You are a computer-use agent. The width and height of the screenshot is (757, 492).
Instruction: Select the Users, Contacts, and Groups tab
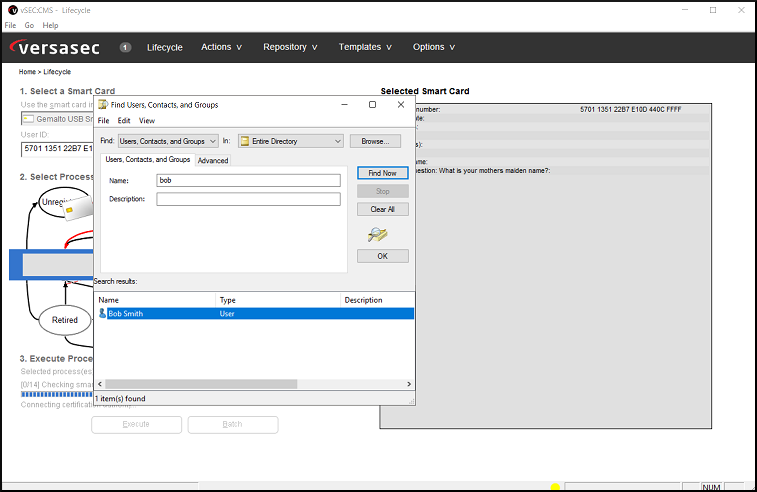pyautogui.click(x=148, y=159)
